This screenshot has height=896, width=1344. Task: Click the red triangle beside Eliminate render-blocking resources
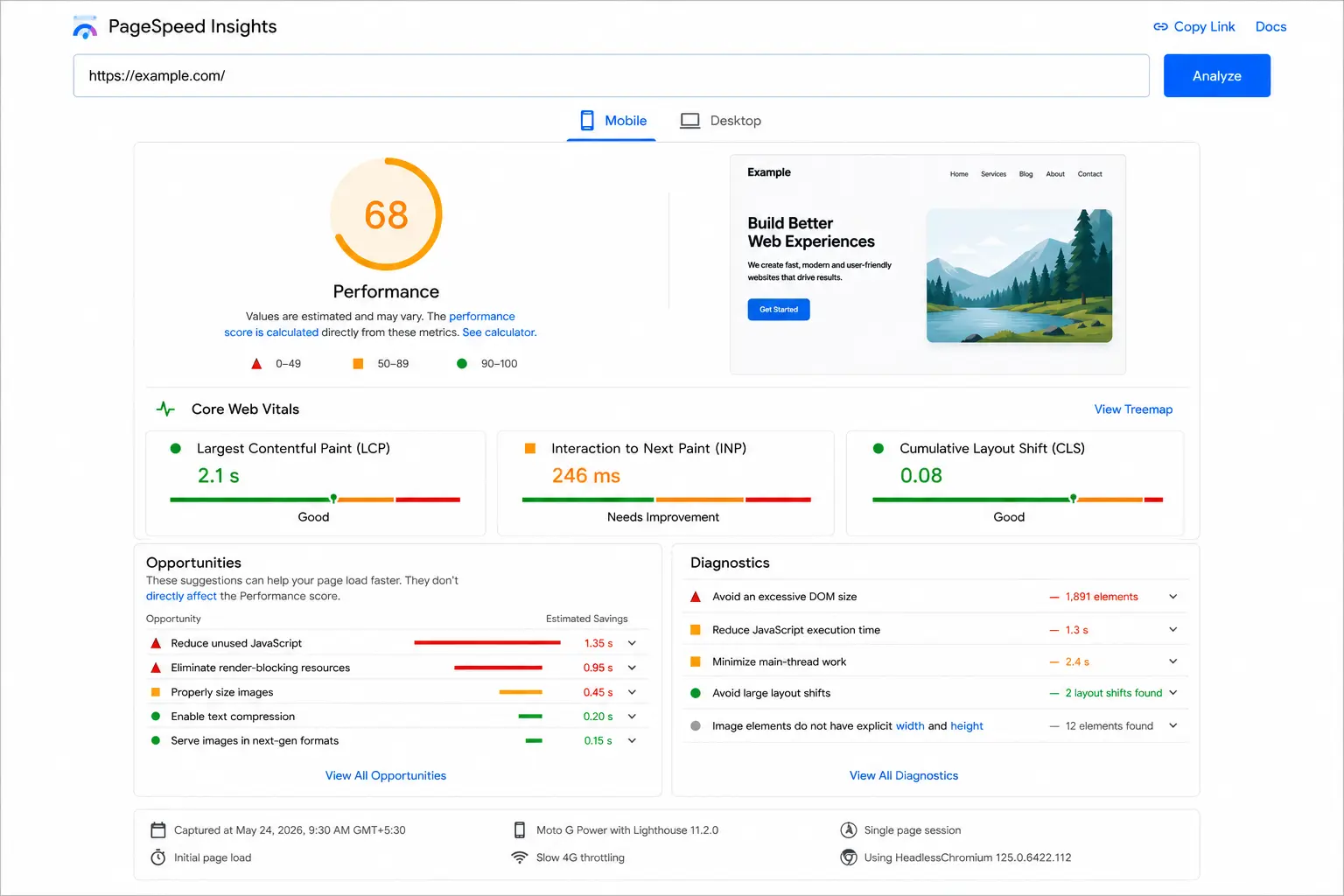(x=156, y=668)
